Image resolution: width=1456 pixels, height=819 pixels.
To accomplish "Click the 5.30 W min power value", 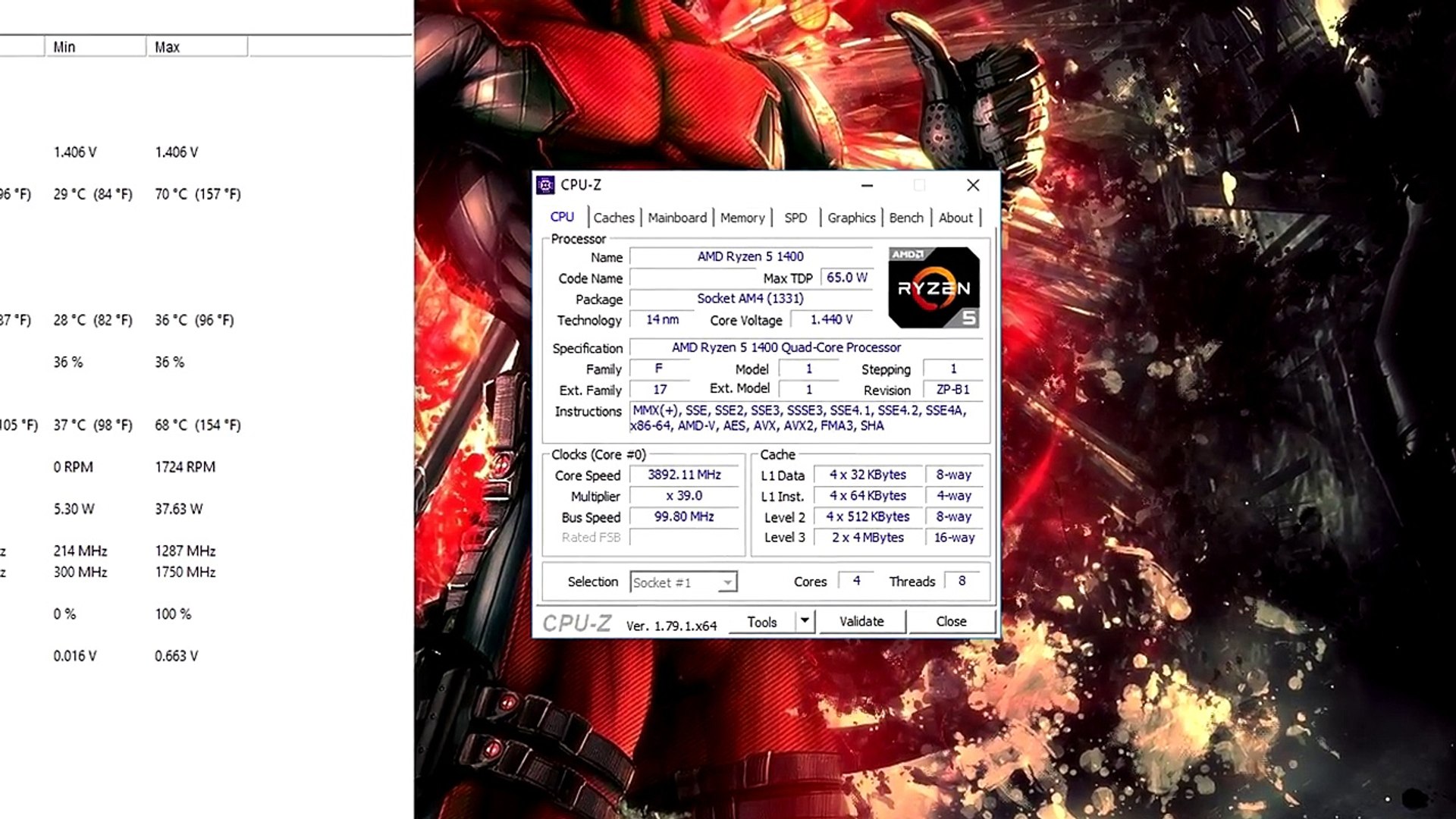I will (x=74, y=509).
